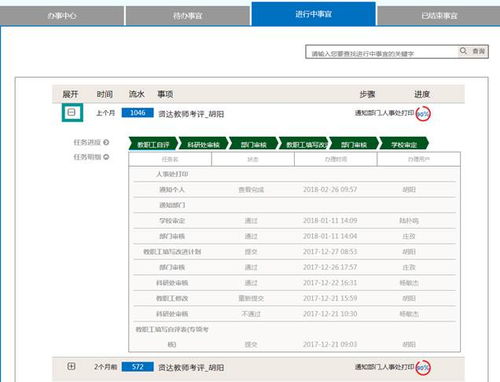
Task: Click the 572 serial number badge
Action: (x=138, y=367)
